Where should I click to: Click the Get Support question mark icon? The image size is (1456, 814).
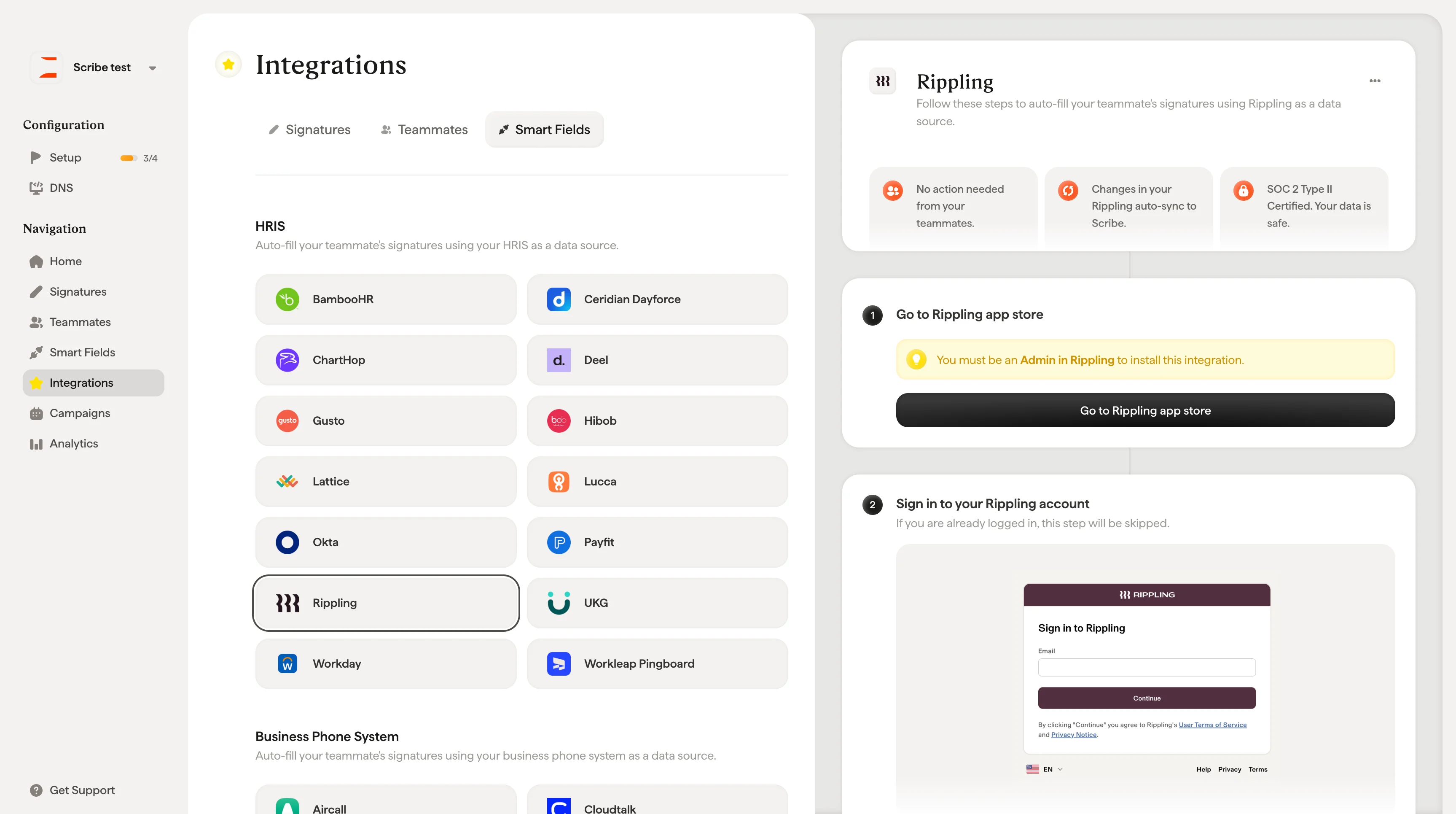point(36,790)
